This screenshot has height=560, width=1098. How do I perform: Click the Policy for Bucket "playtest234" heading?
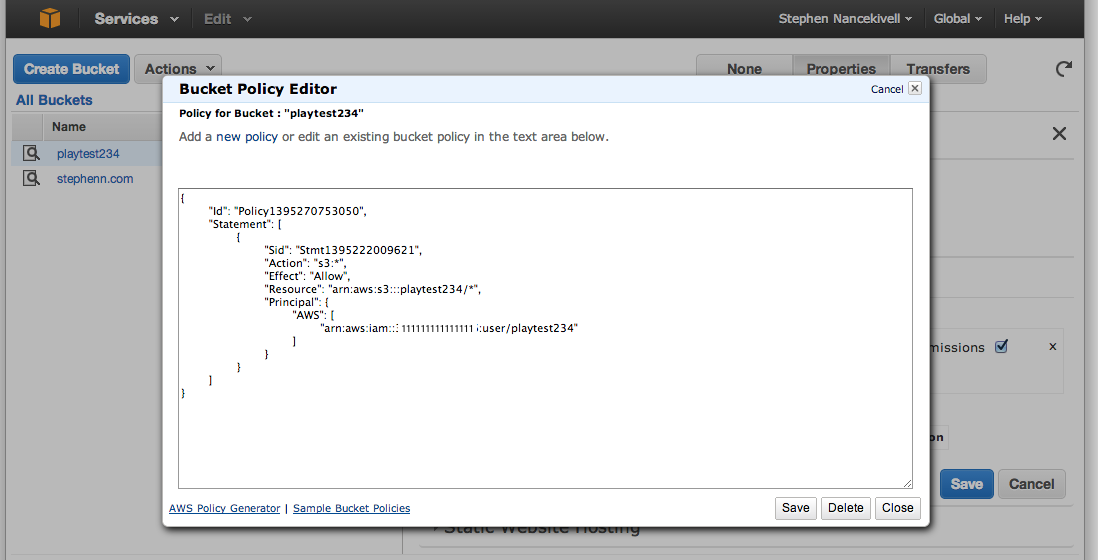pyautogui.click(x=271, y=113)
